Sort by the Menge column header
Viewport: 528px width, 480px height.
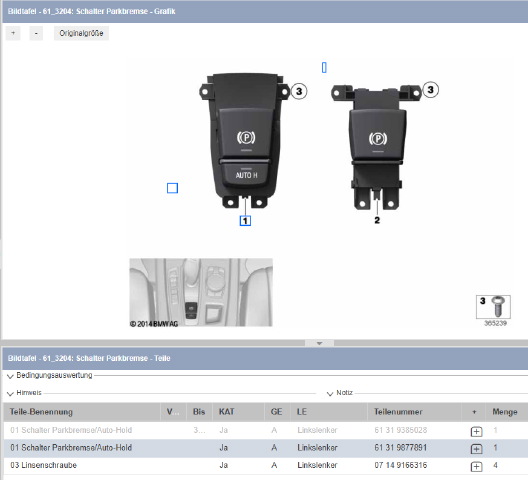click(x=505, y=412)
